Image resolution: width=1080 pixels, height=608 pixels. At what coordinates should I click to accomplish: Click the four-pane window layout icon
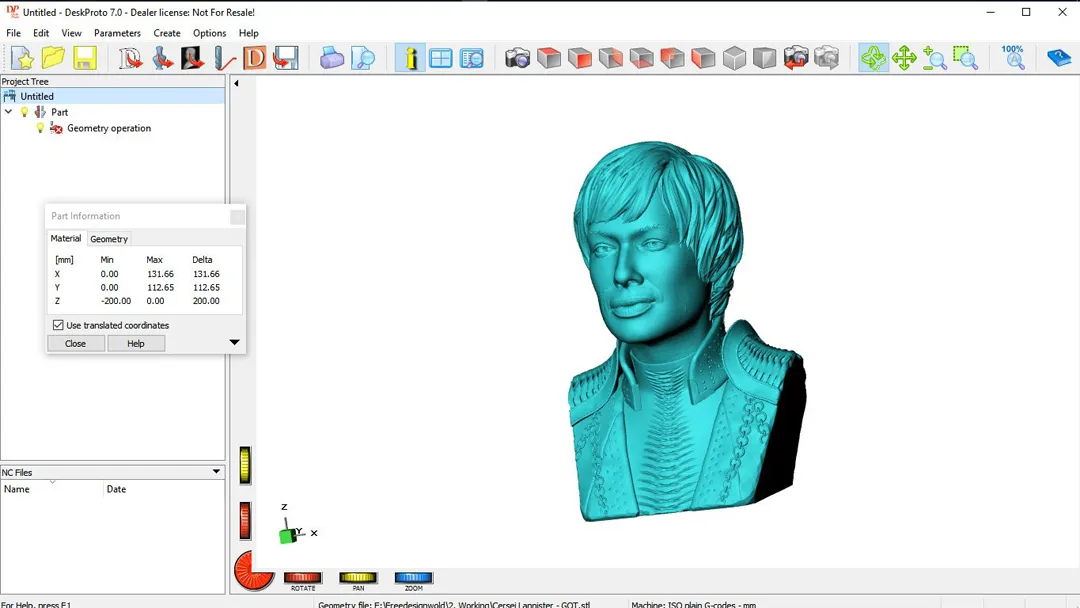[x=441, y=58]
